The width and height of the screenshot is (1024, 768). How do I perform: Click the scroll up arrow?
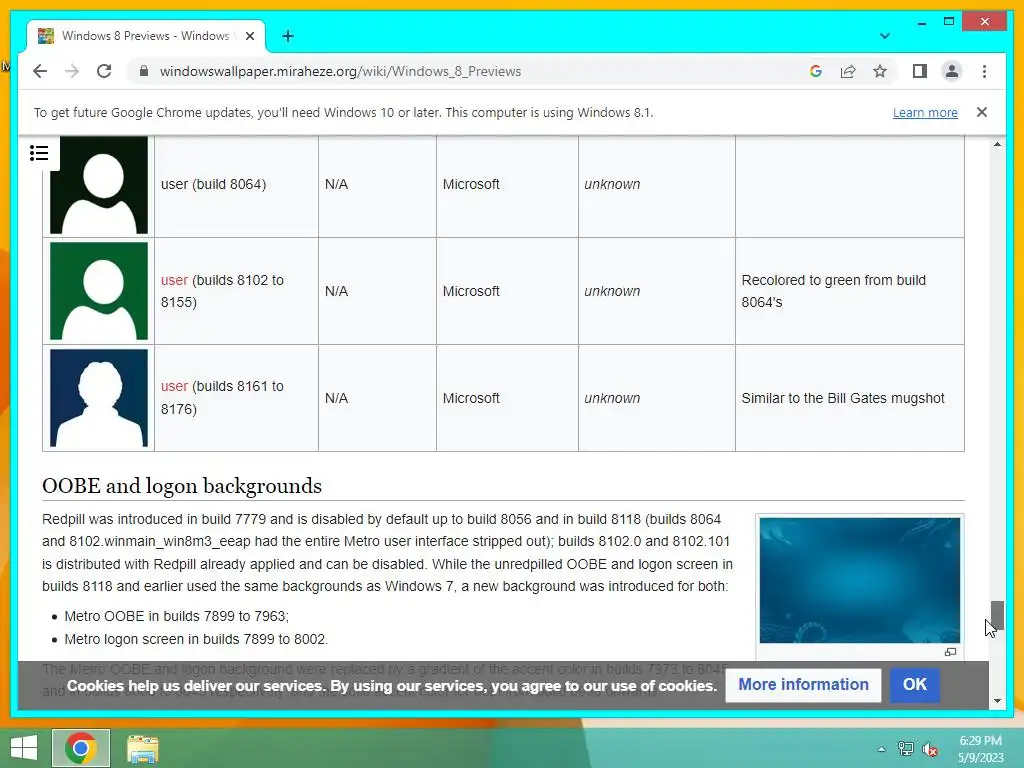997,144
